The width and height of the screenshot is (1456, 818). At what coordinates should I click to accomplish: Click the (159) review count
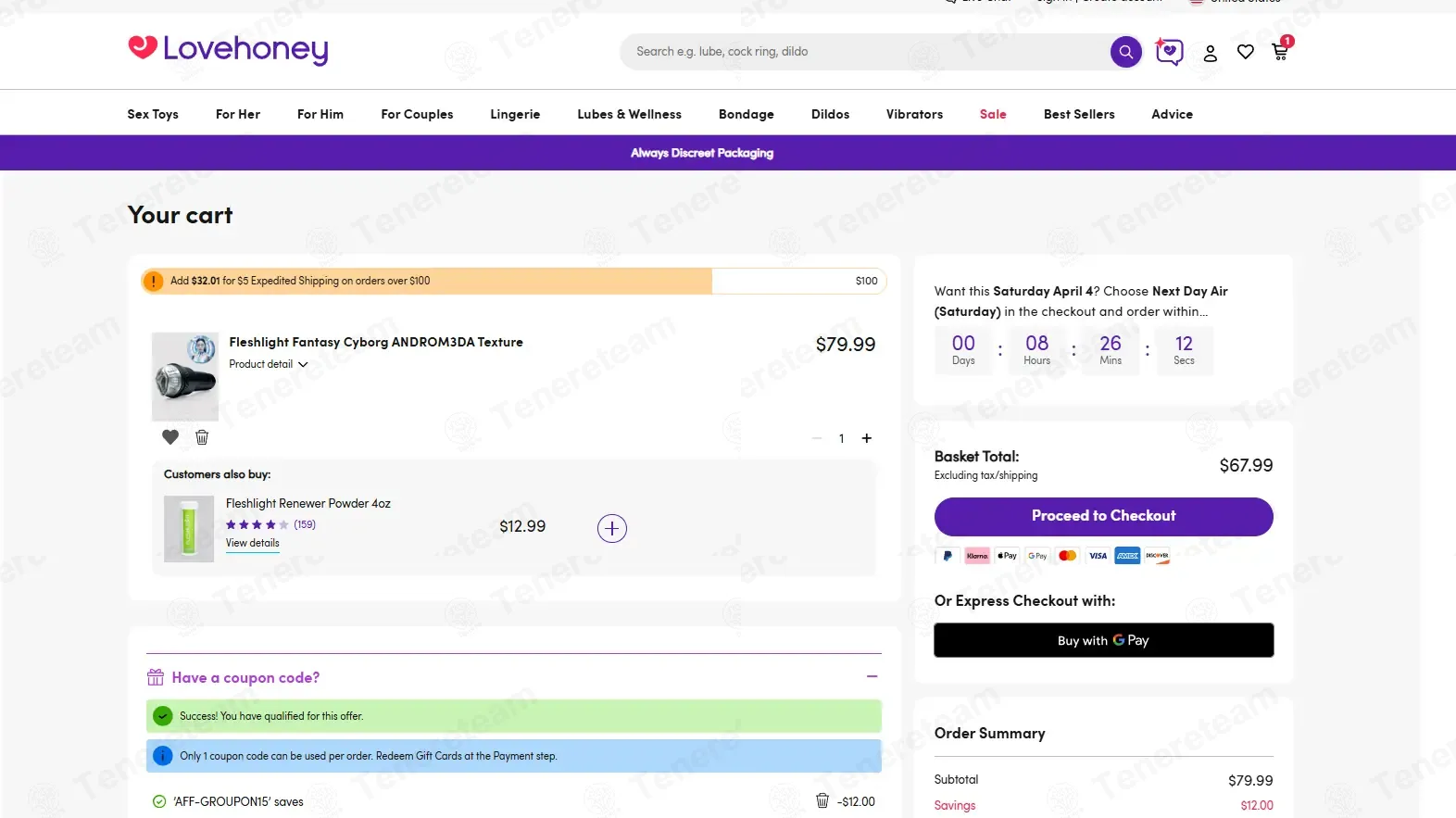(x=305, y=524)
